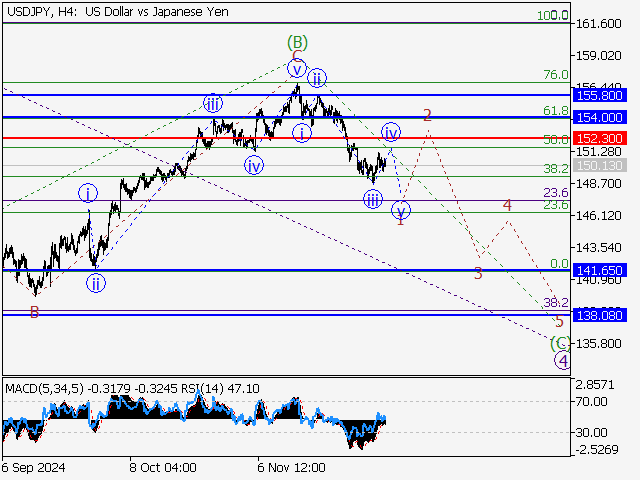This screenshot has width=640, height=480.
Task: Click the 8 Oct 04:00 date marker
Action: [x=163, y=467]
